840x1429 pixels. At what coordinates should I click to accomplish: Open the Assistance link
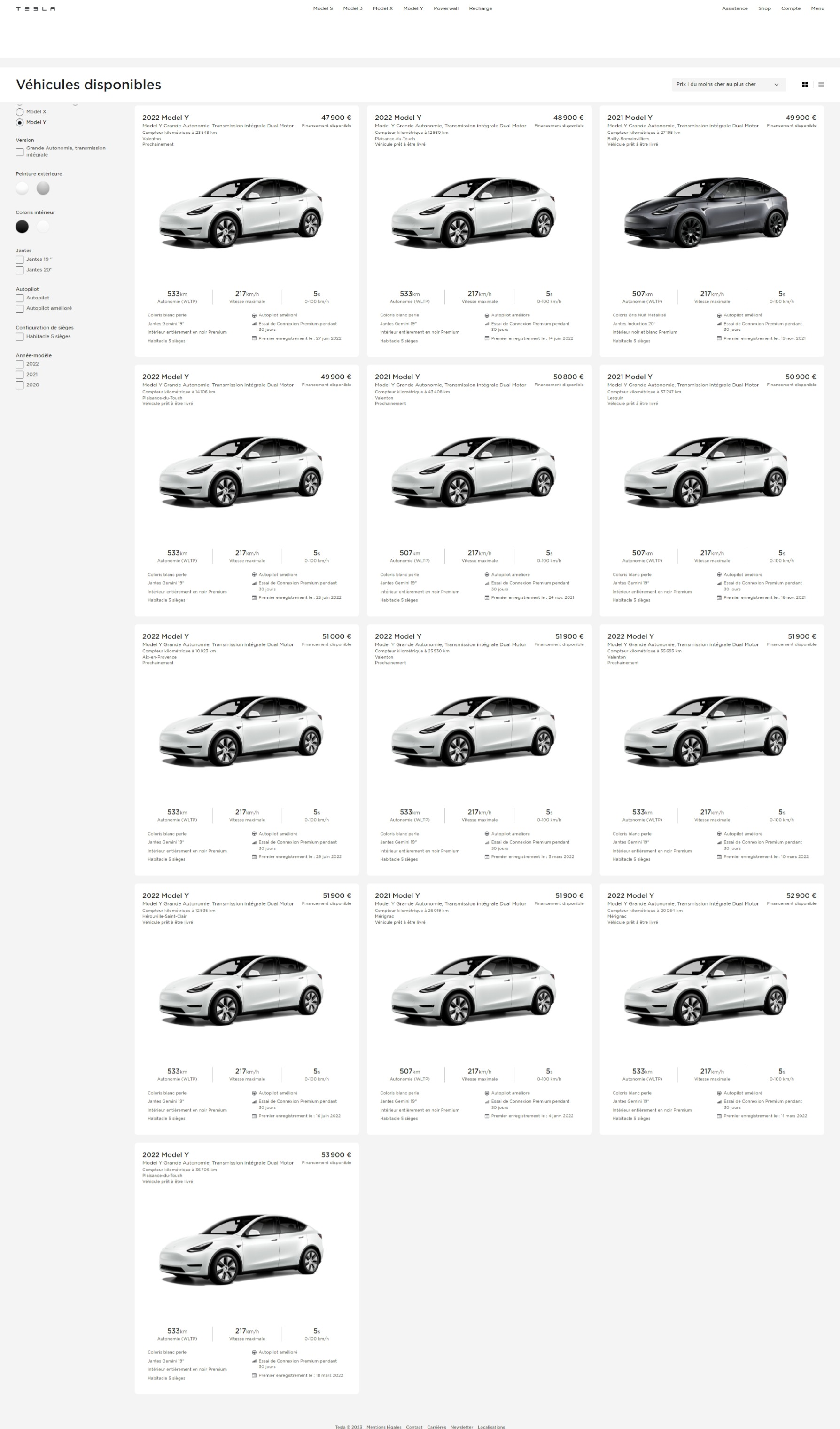(735, 8)
